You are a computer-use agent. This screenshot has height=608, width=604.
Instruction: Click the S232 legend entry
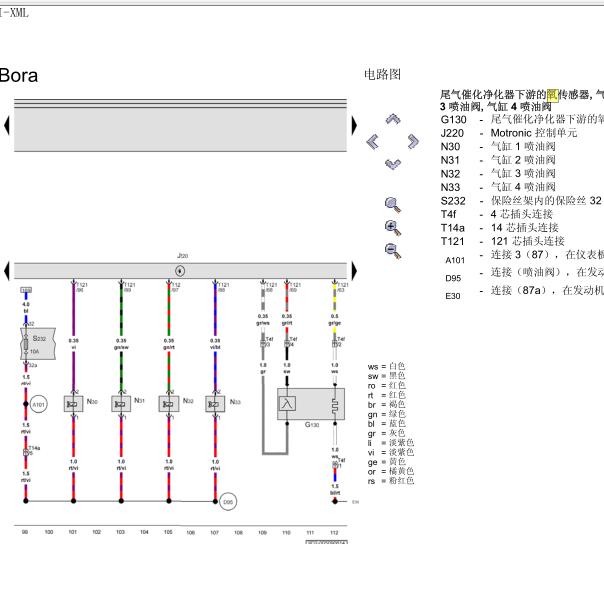point(521,200)
